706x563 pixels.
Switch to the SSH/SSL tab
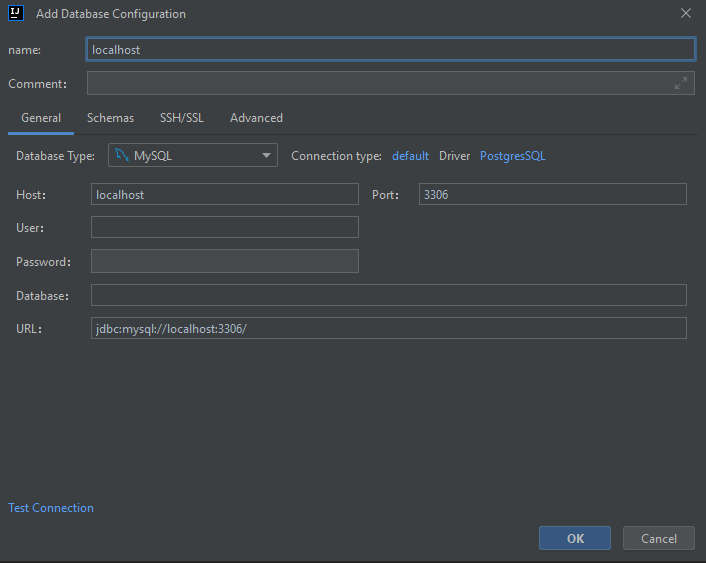tap(182, 118)
